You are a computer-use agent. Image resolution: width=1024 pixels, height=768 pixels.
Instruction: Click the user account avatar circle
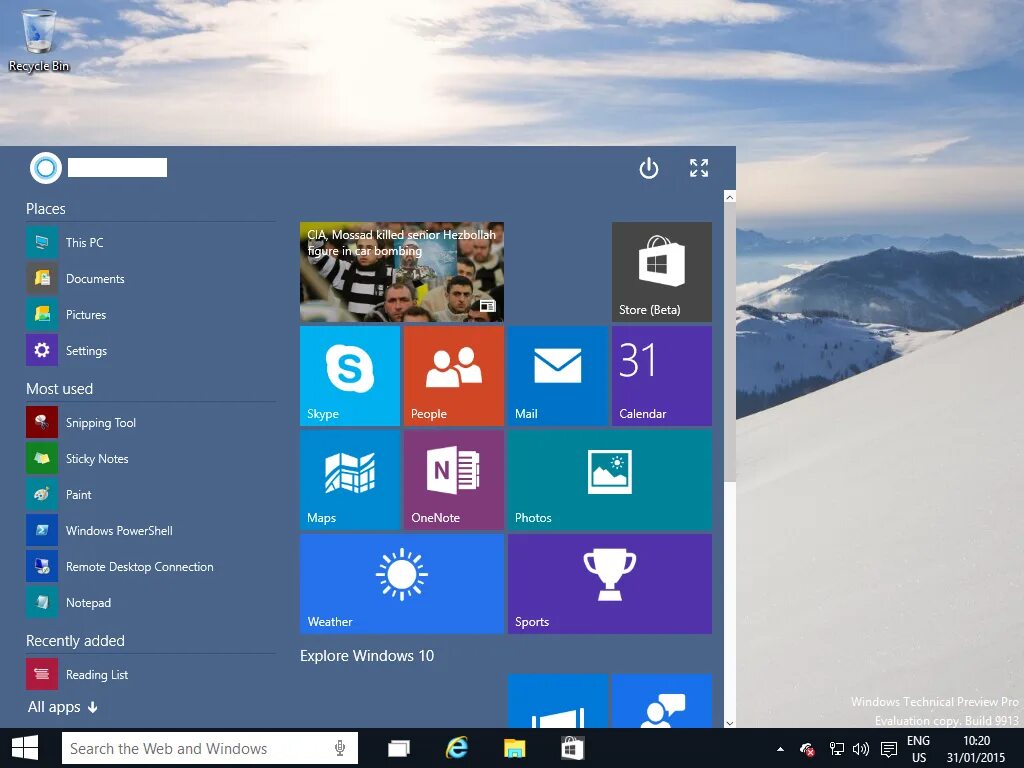[46, 168]
